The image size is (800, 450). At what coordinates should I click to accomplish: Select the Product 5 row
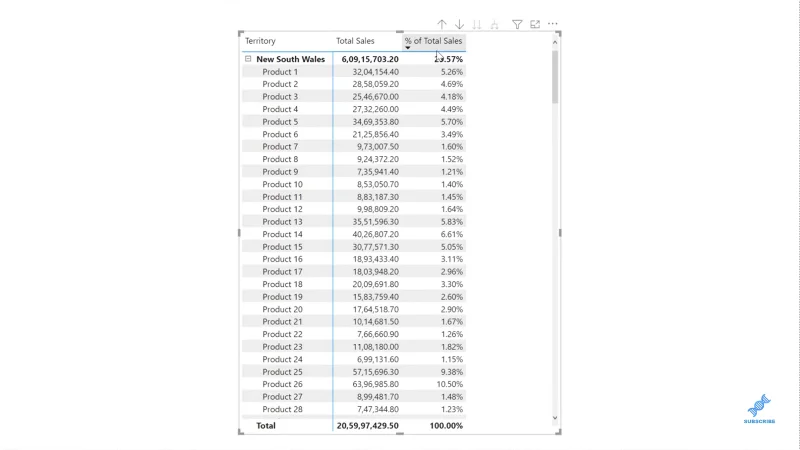click(354, 122)
